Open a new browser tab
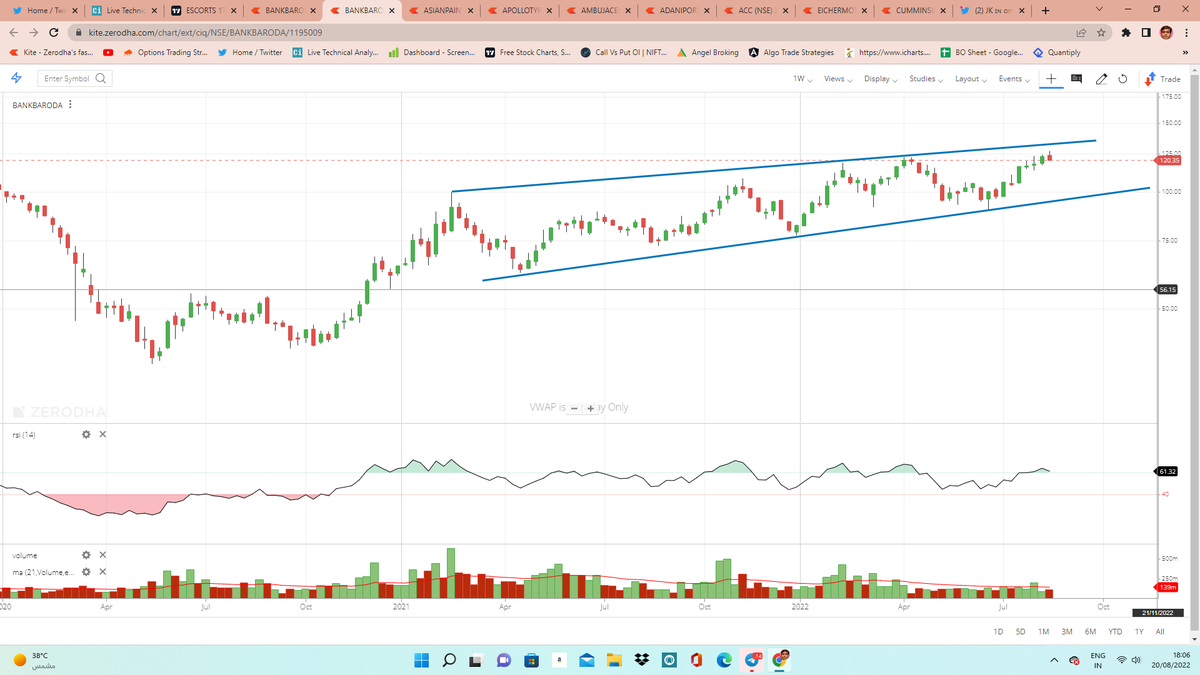This screenshot has width=1200, height=675. tap(1044, 11)
